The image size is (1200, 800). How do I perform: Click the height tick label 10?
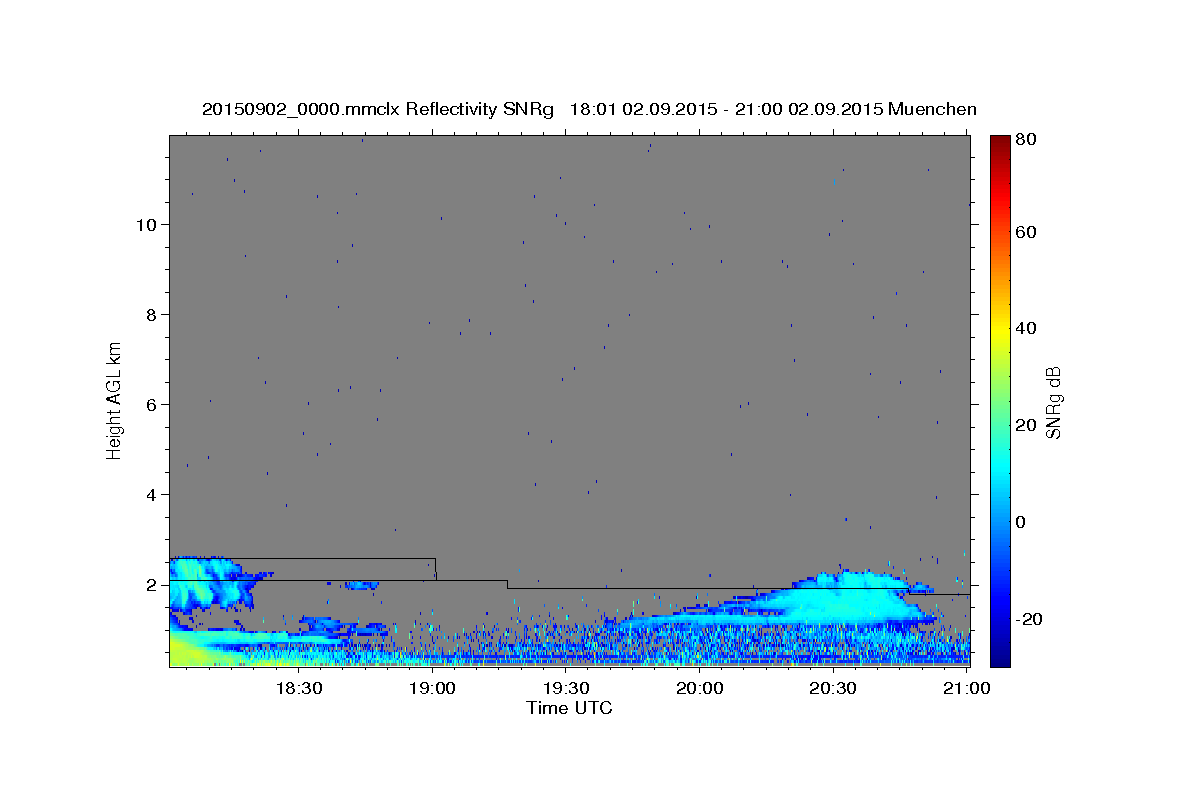pos(146,224)
